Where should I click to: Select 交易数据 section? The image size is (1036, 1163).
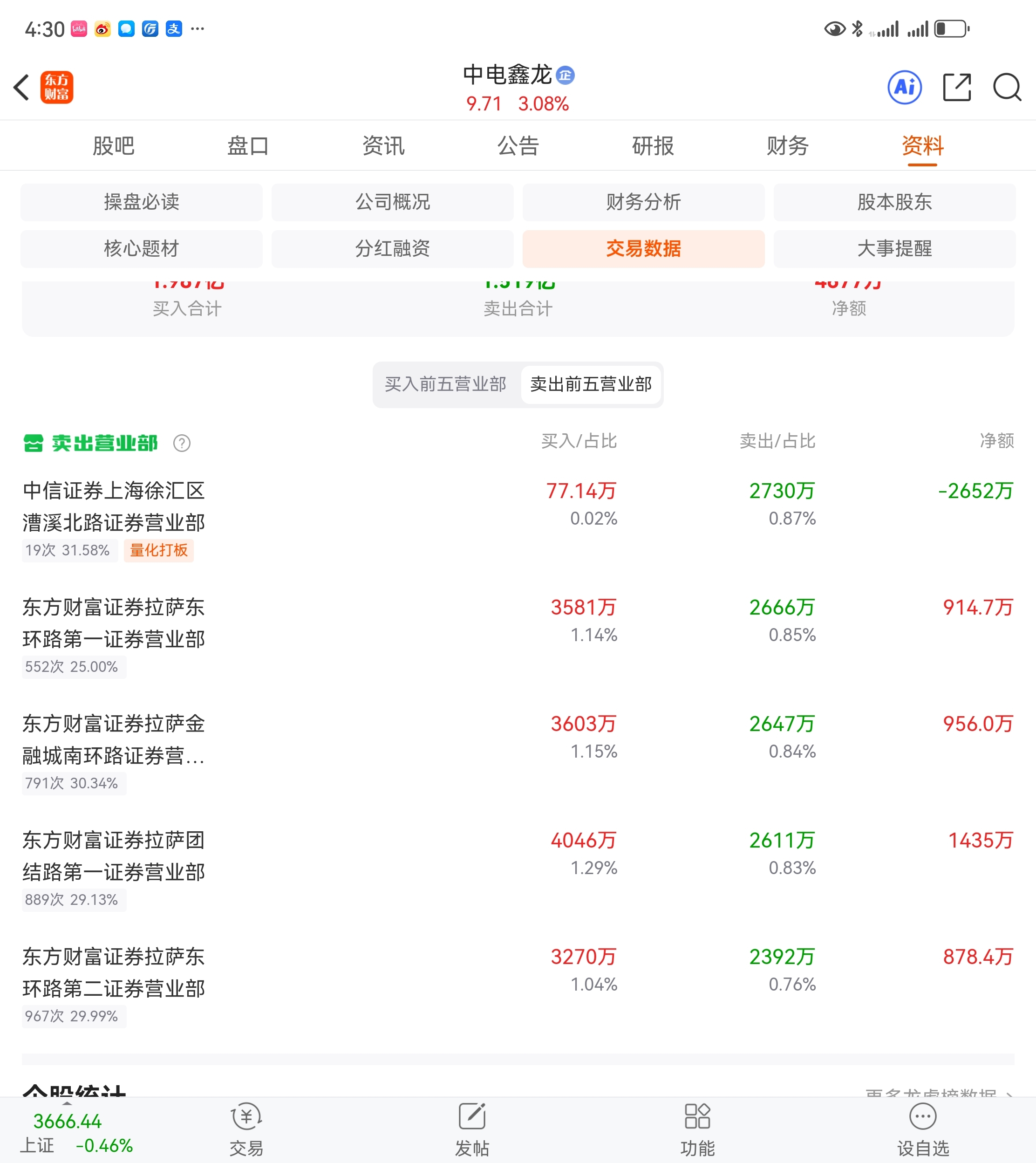coord(644,249)
